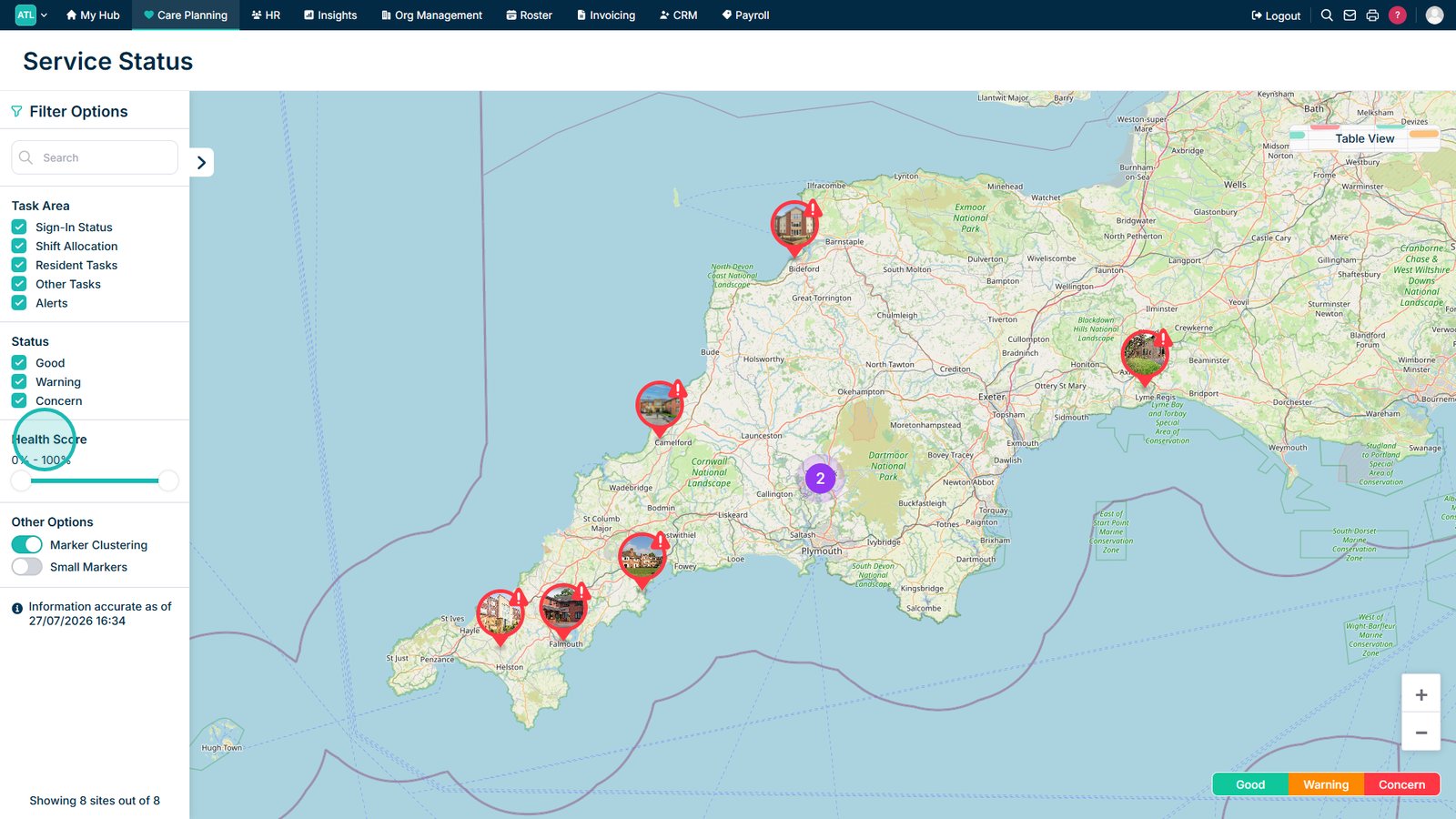
Task: Open the mail envelope icon
Action: 1350,15
